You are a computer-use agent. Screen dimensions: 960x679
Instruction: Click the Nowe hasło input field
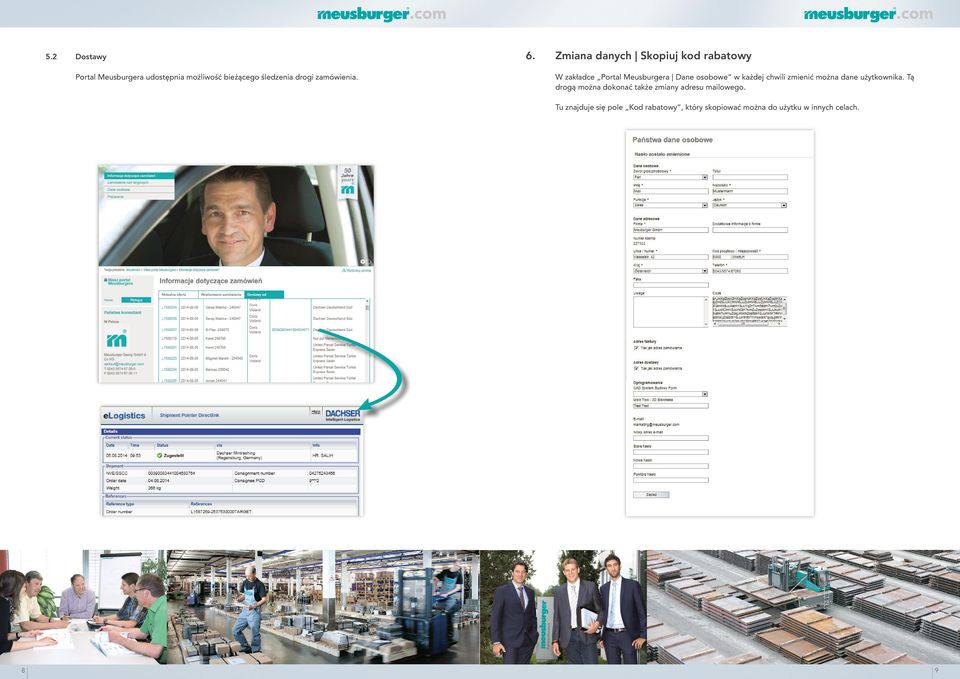[x=670, y=466]
